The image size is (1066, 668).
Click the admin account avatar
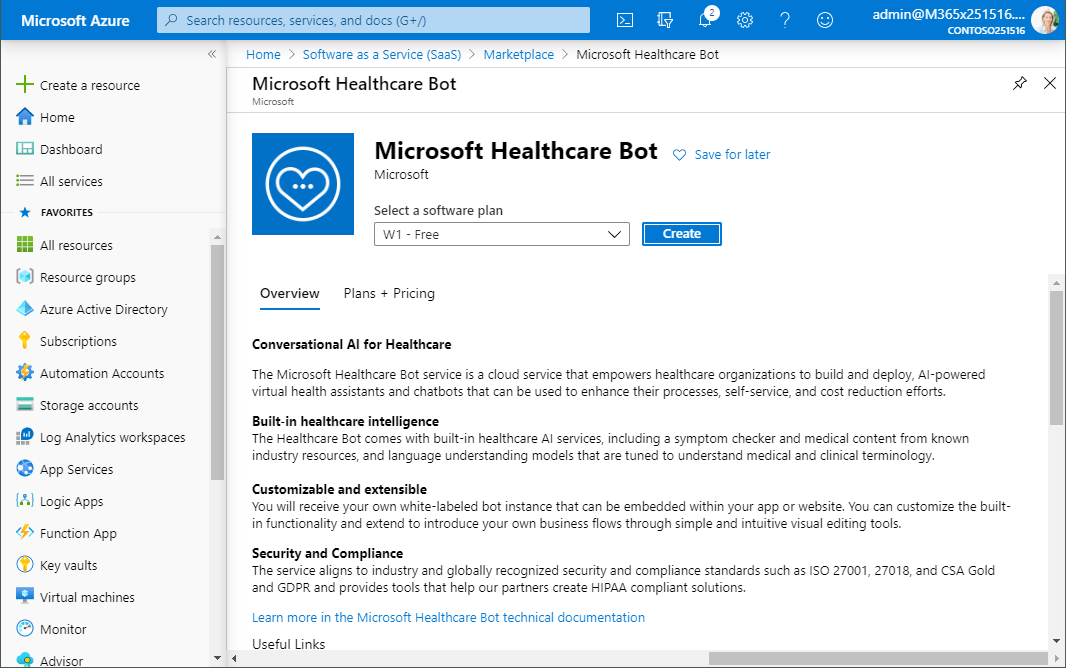pyautogui.click(x=1044, y=20)
